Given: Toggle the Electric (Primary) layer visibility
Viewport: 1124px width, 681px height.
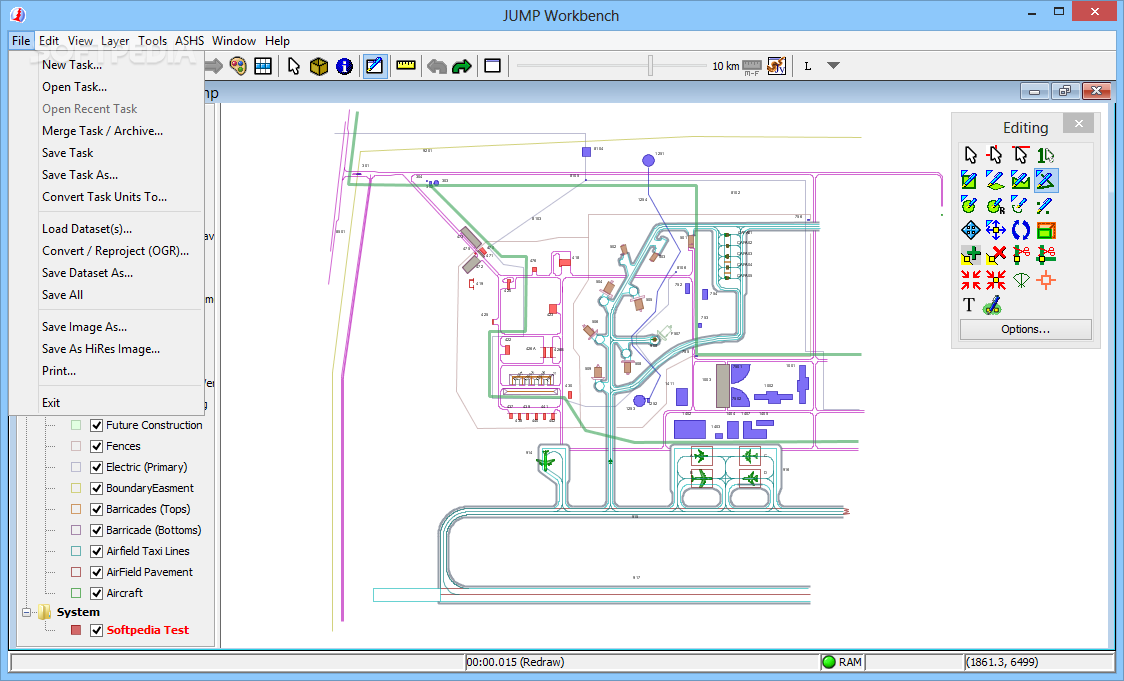Looking at the screenshot, I should [x=97, y=467].
